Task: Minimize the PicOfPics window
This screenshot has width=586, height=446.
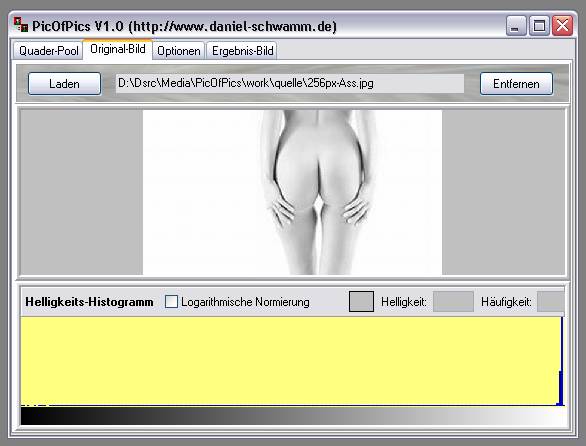Action: pyautogui.click(x=516, y=26)
